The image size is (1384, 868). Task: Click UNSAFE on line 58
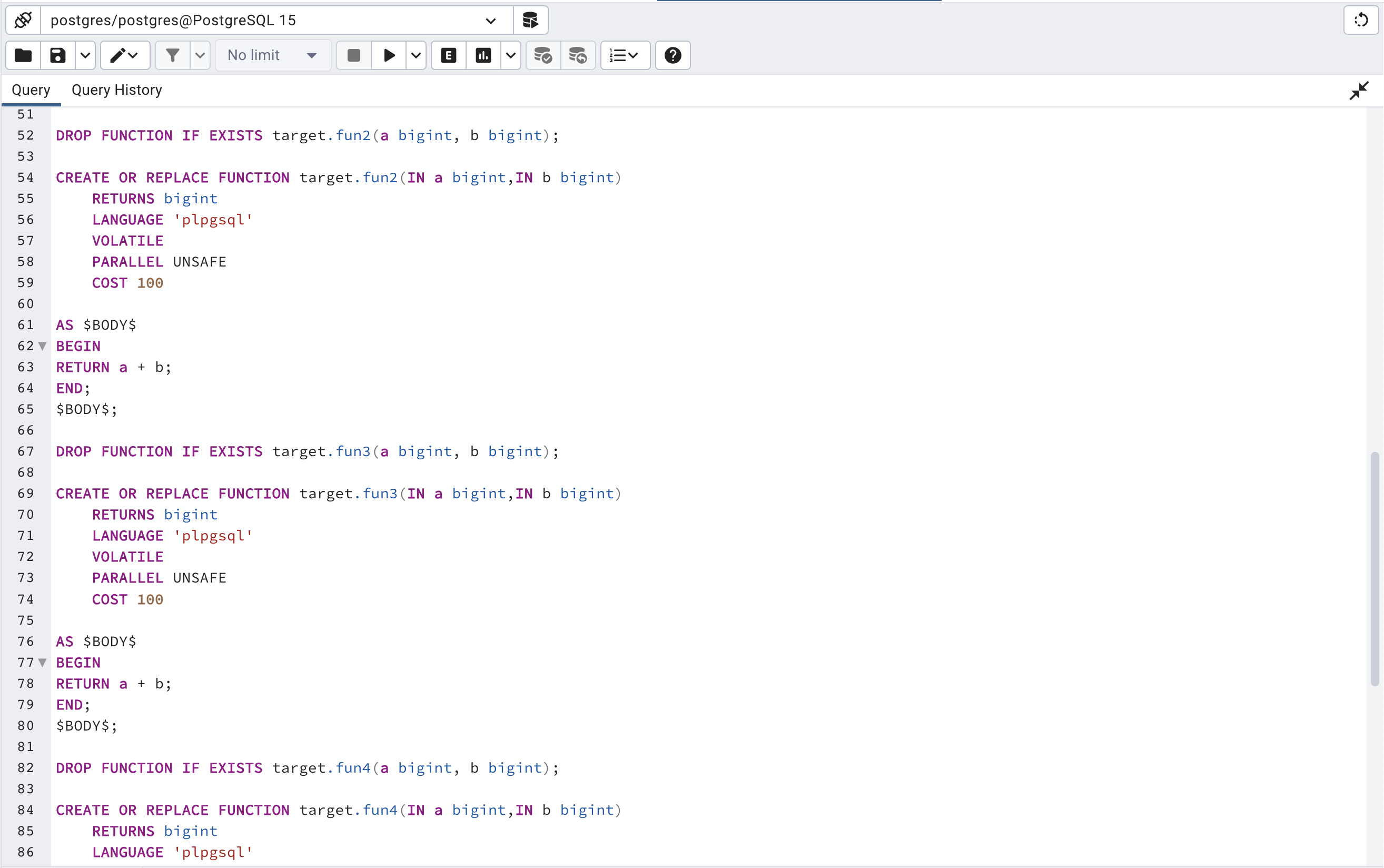200,262
